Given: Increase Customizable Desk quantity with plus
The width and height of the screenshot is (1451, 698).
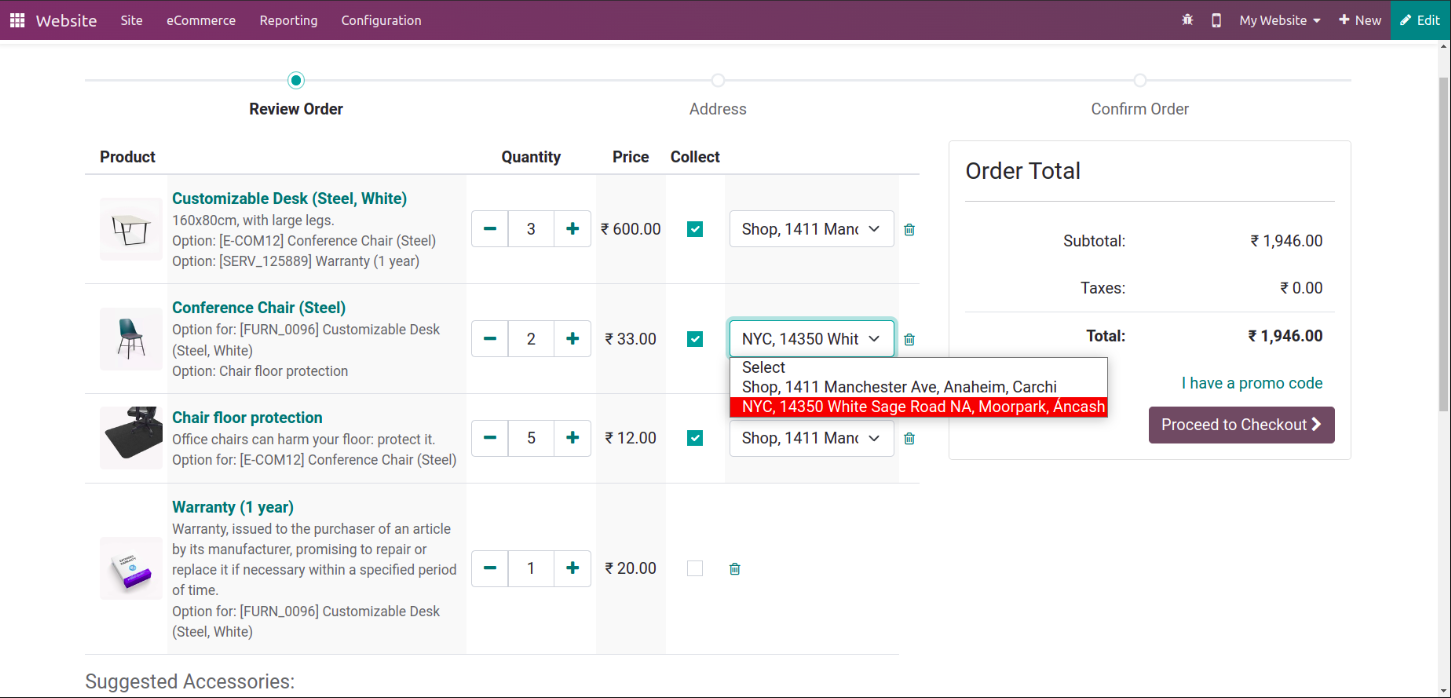Looking at the screenshot, I should [x=572, y=229].
